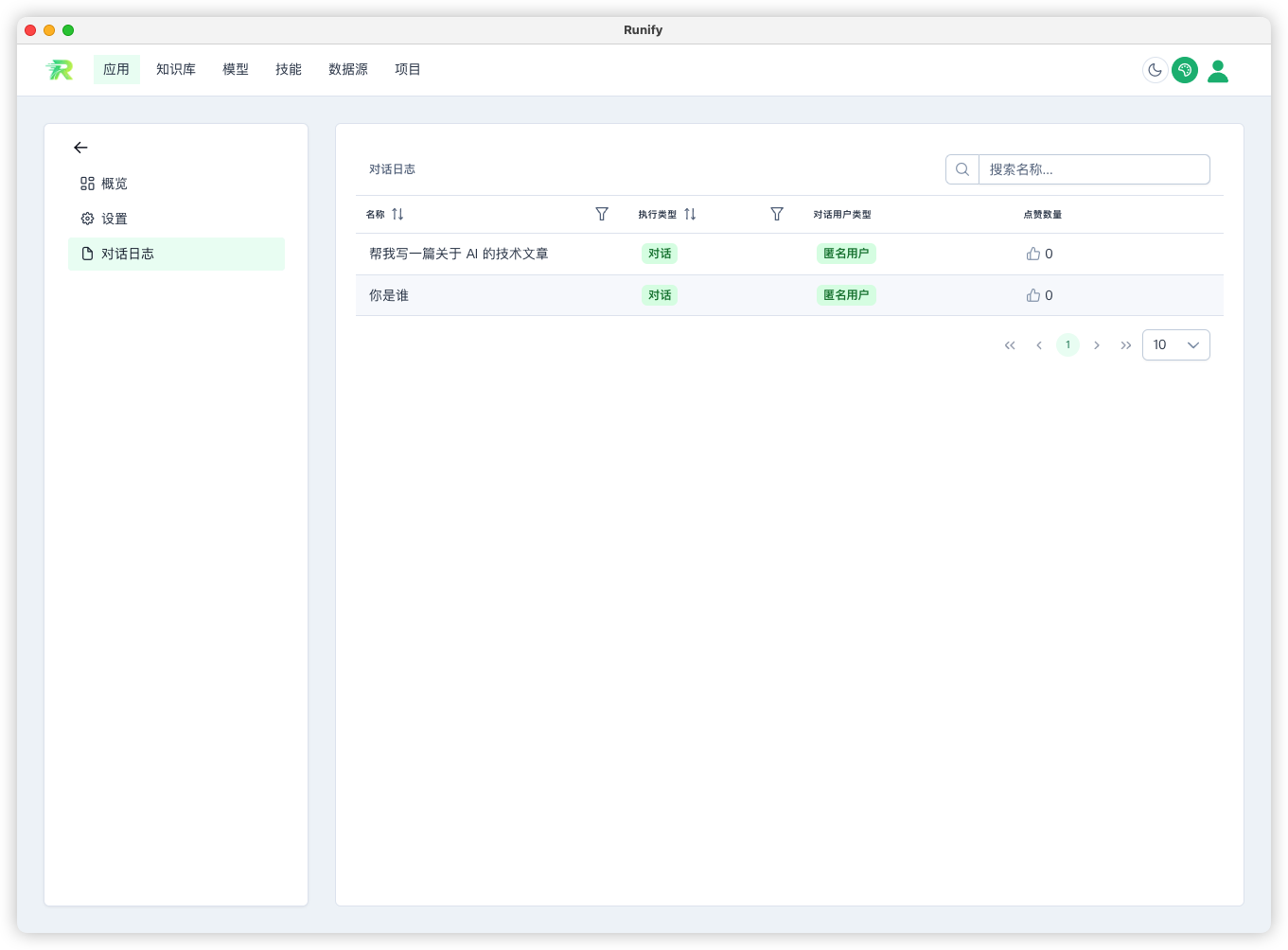Click 匿名用户 tag in 你是谁 row
1288x950 pixels.
(x=846, y=295)
